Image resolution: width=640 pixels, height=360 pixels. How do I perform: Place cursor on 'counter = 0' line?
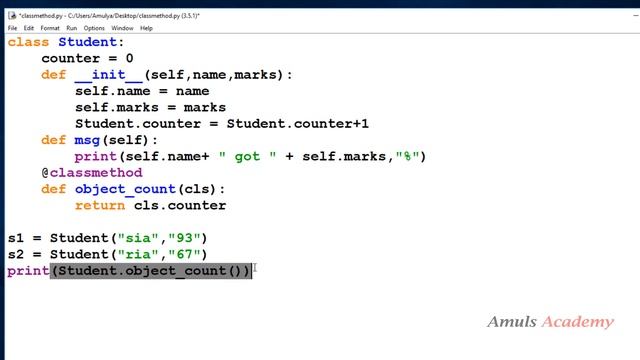coord(87,58)
